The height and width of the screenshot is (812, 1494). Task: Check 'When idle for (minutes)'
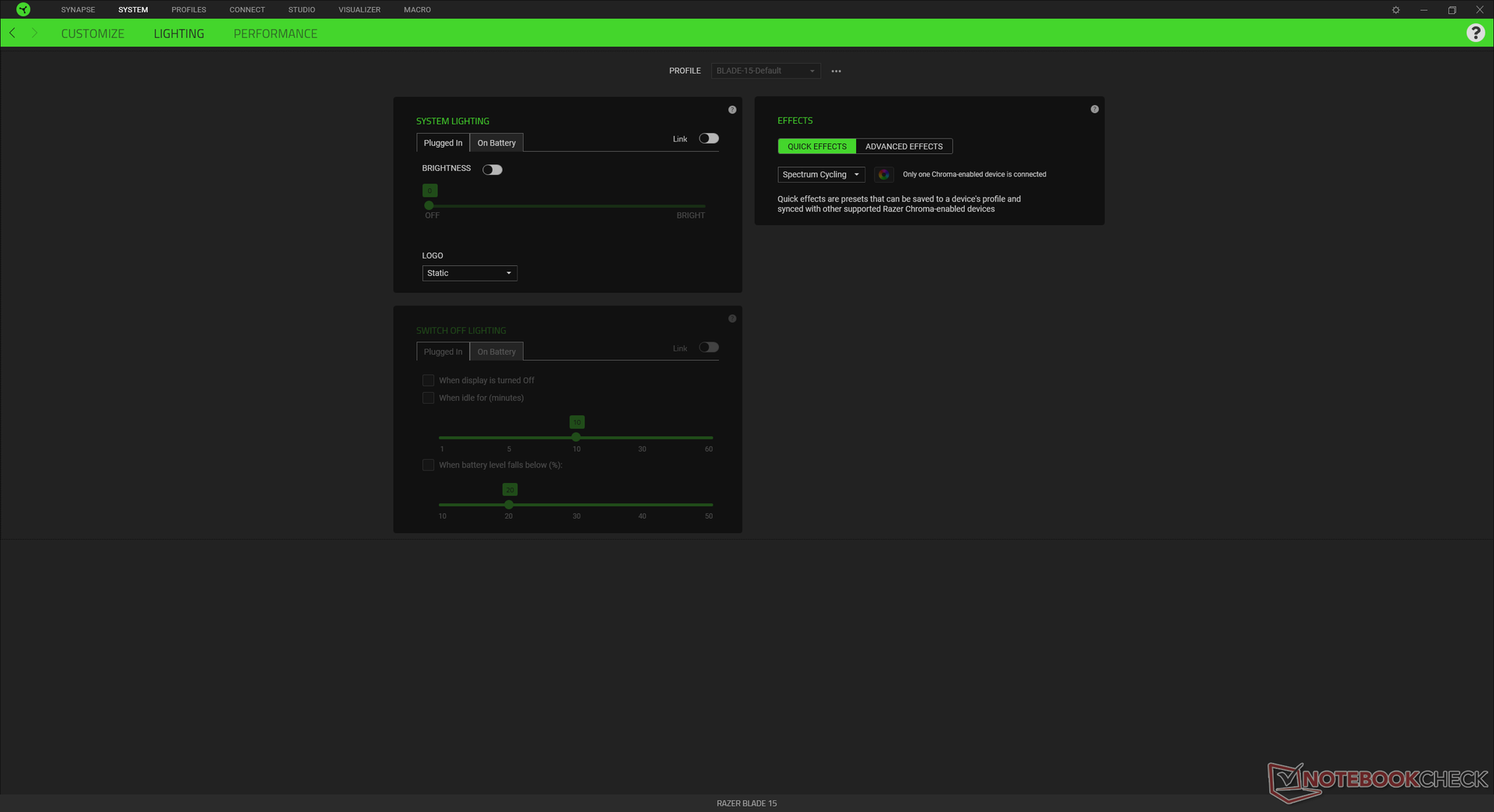pyautogui.click(x=428, y=397)
